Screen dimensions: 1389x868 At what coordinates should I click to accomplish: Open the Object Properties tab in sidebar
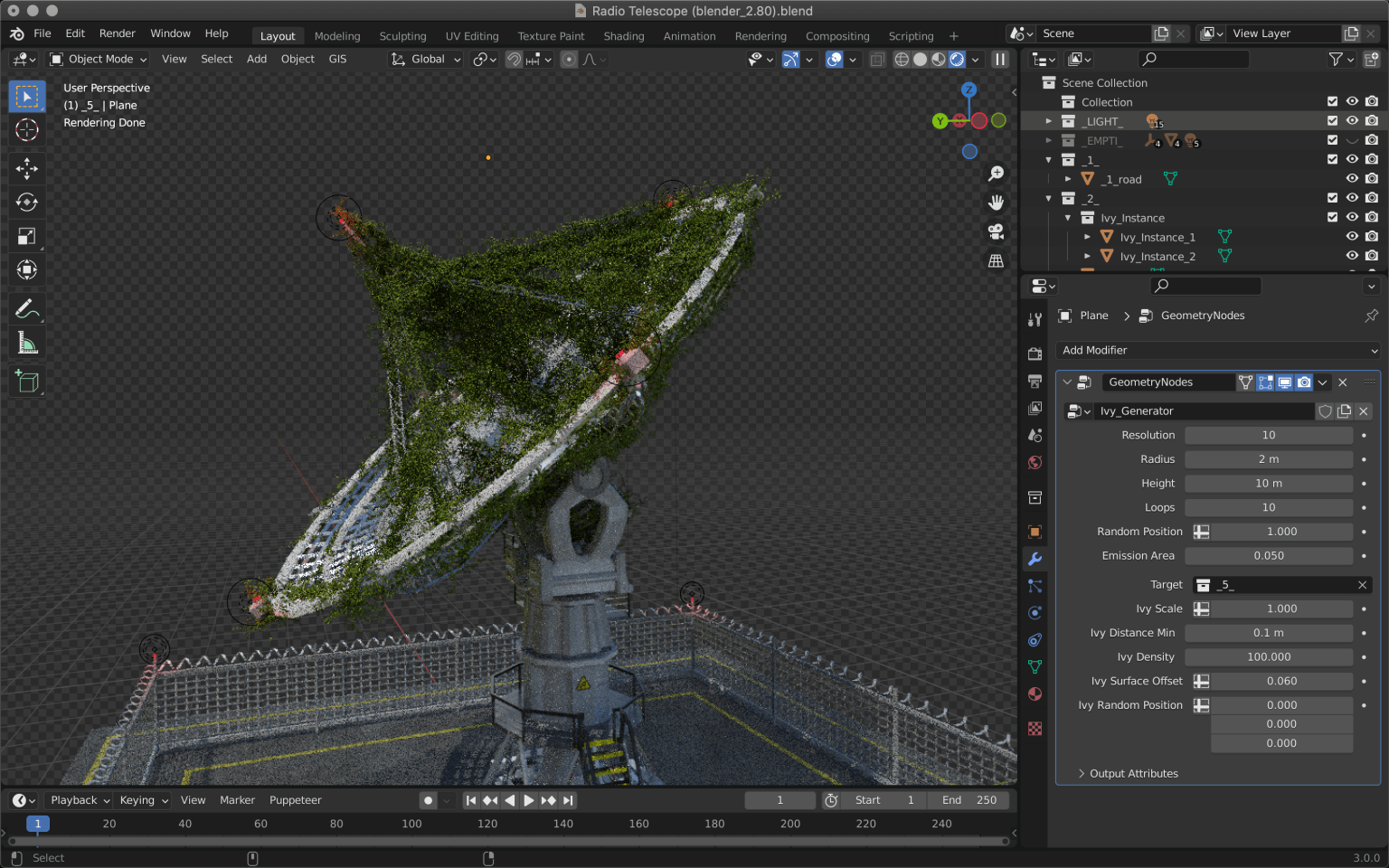click(x=1035, y=532)
